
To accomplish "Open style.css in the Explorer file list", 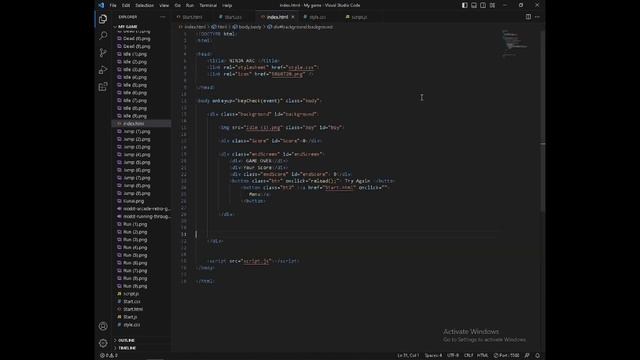I will [x=141, y=325].
